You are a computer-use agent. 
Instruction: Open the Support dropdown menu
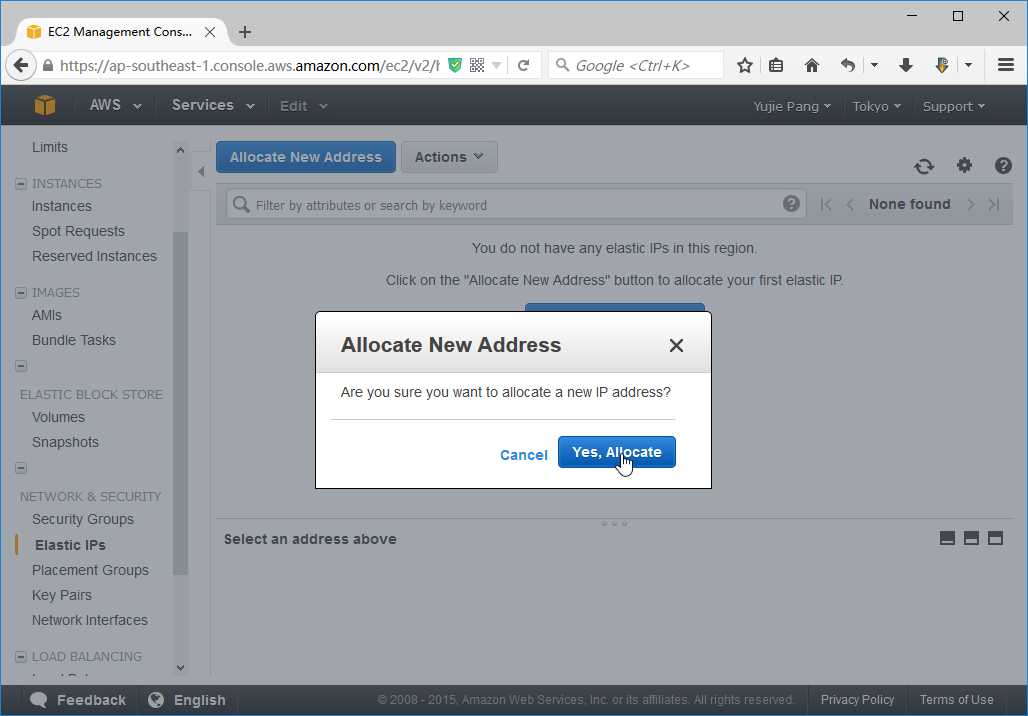[954, 106]
